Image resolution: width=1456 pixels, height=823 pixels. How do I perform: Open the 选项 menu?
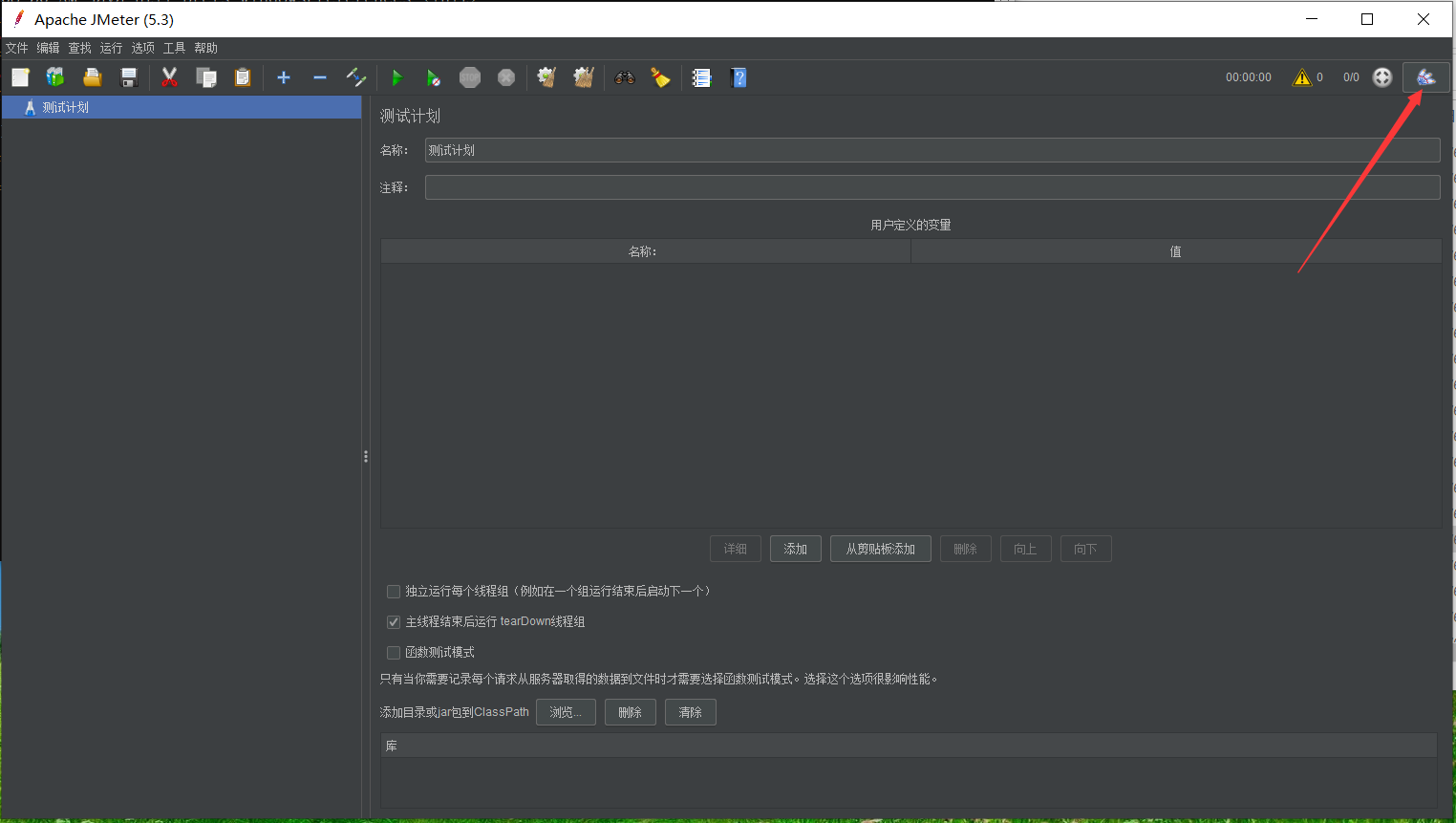143,48
